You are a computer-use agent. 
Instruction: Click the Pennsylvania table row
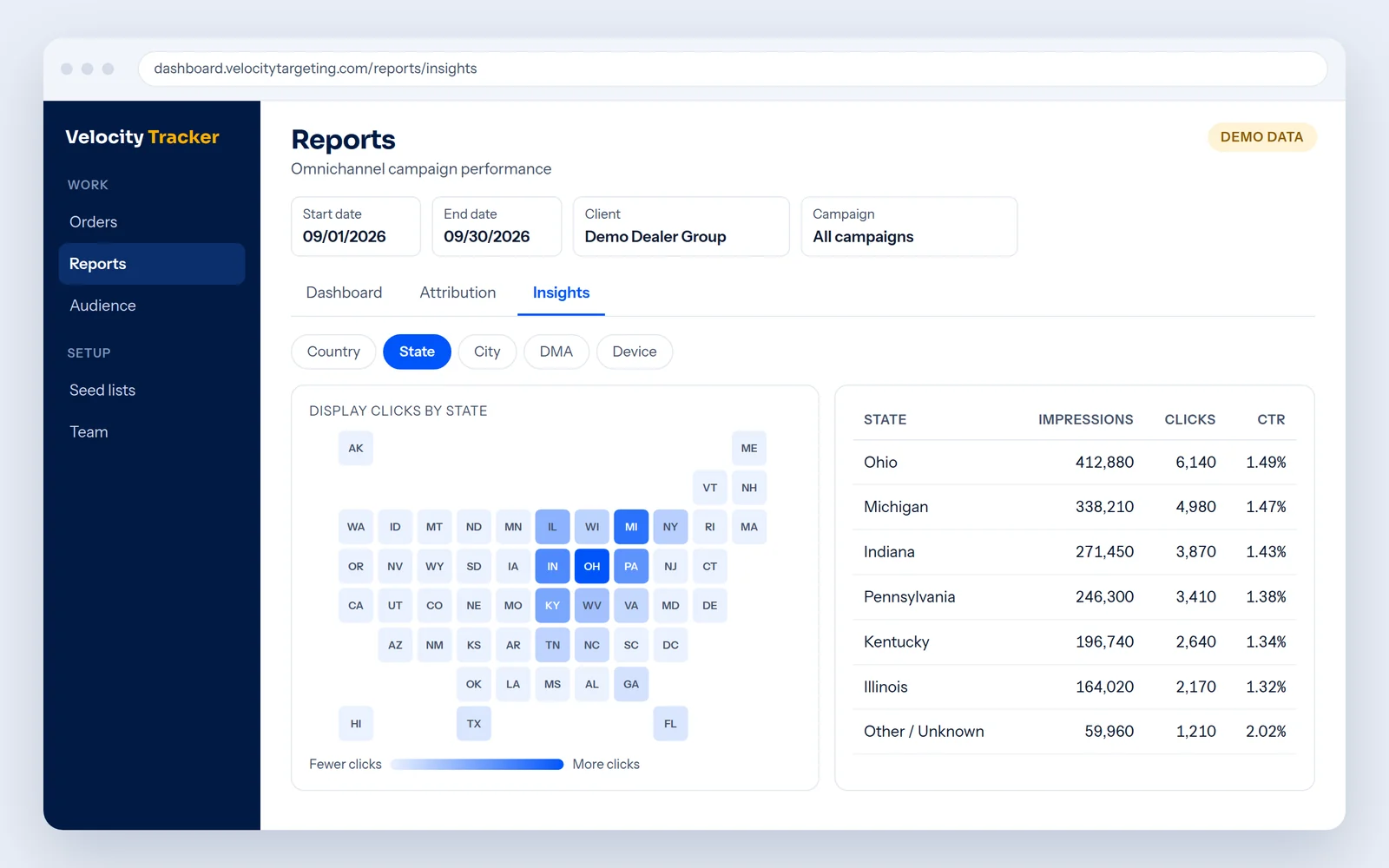(x=1075, y=597)
